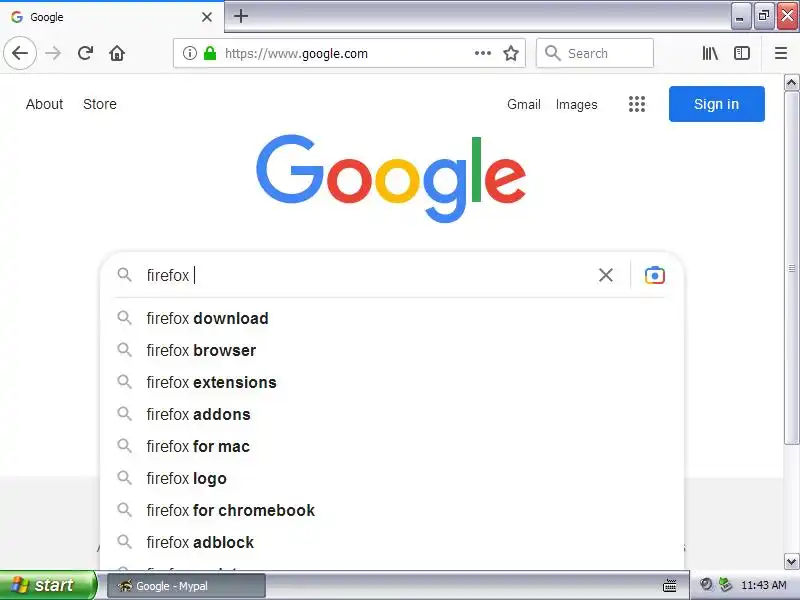Show site information for google.com
This screenshot has width=800, height=600.
[190, 54]
